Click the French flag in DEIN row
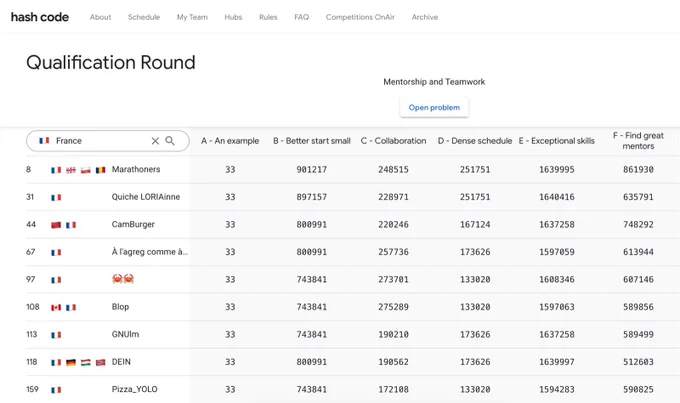This screenshot has height=403, width=680. click(56, 363)
